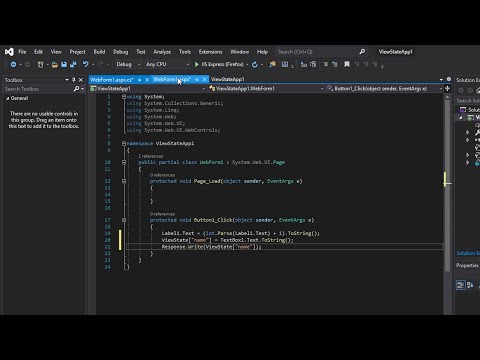Switch to the ViewStateApp1 tab
The height and width of the screenshot is (360, 480).
pyautogui.click(x=228, y=79)
